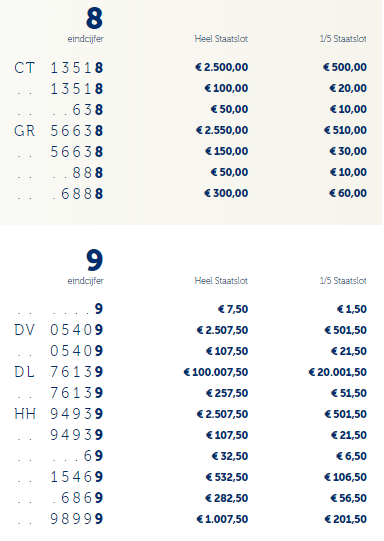Click the € 32,50 prize amount

coord(230,456)
